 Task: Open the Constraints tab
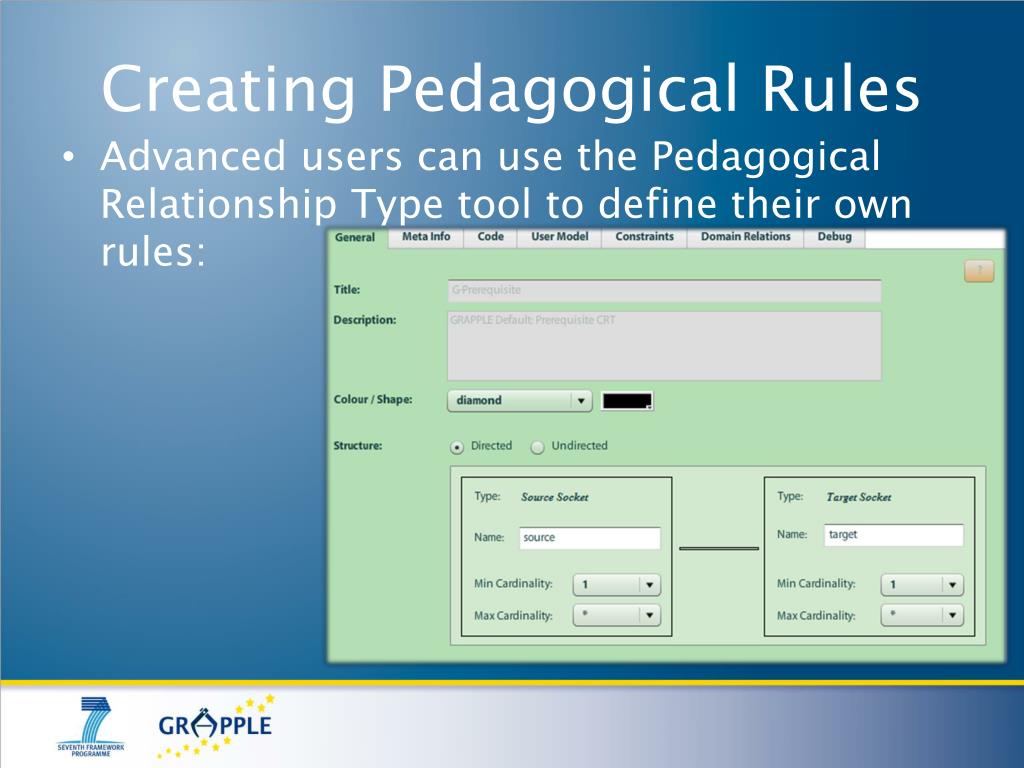[x=644, y=237]
